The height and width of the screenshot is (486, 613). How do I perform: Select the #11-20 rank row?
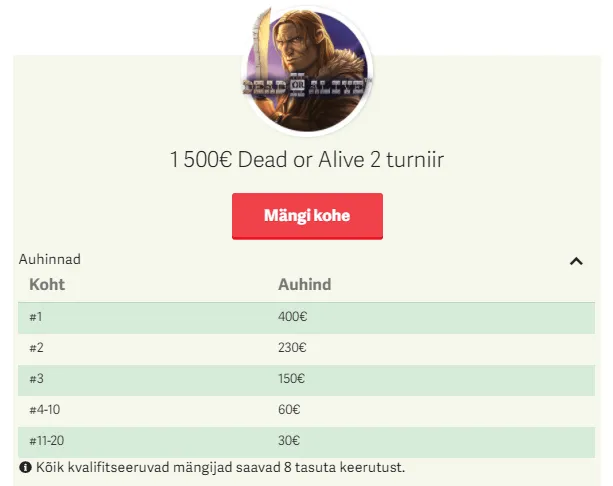[48, 441]
